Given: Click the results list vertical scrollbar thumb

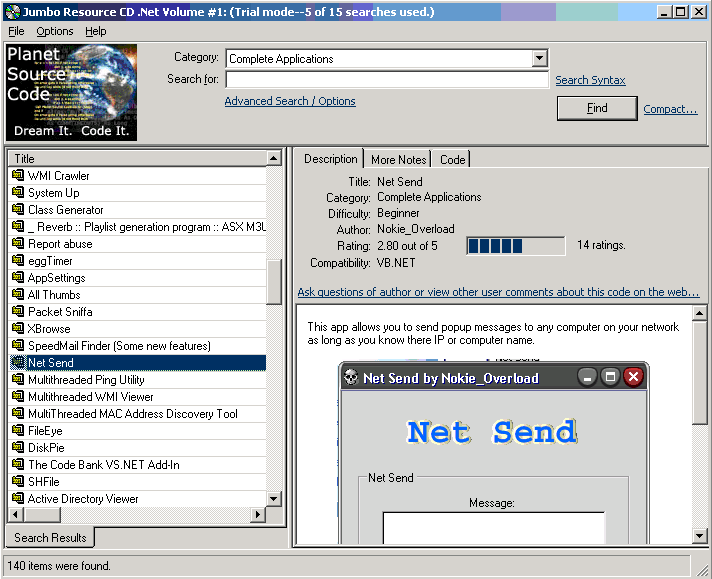Looking at the screenshot, I should [x=273, y=282].
